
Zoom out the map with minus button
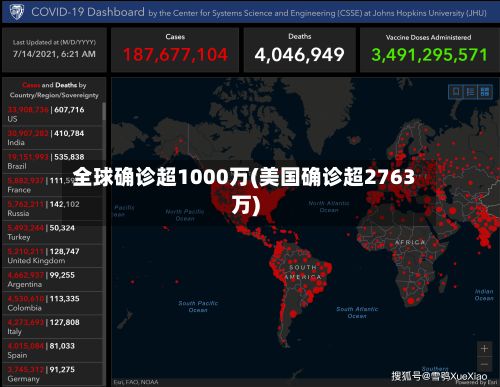(484, 364)
